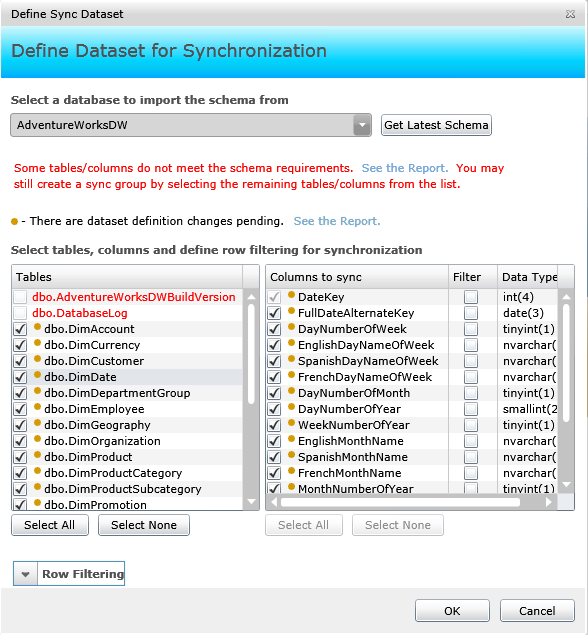
Task: Click the Data Type column header
Action: coord(528,277)
